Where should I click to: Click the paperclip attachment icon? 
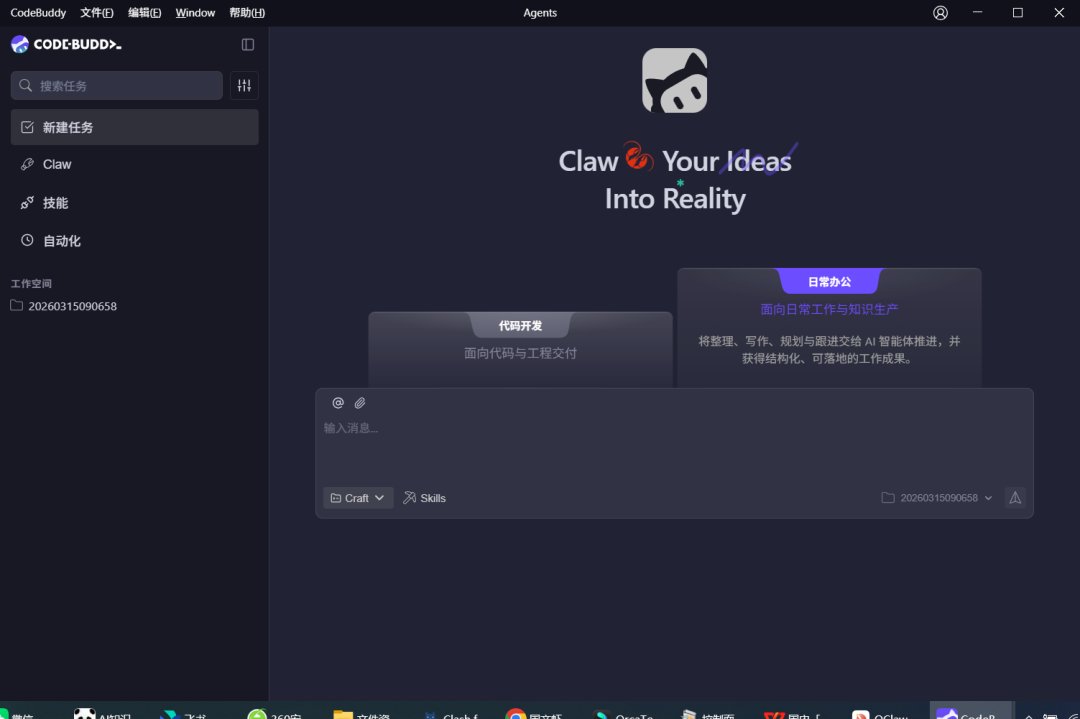tap(360, 403)
